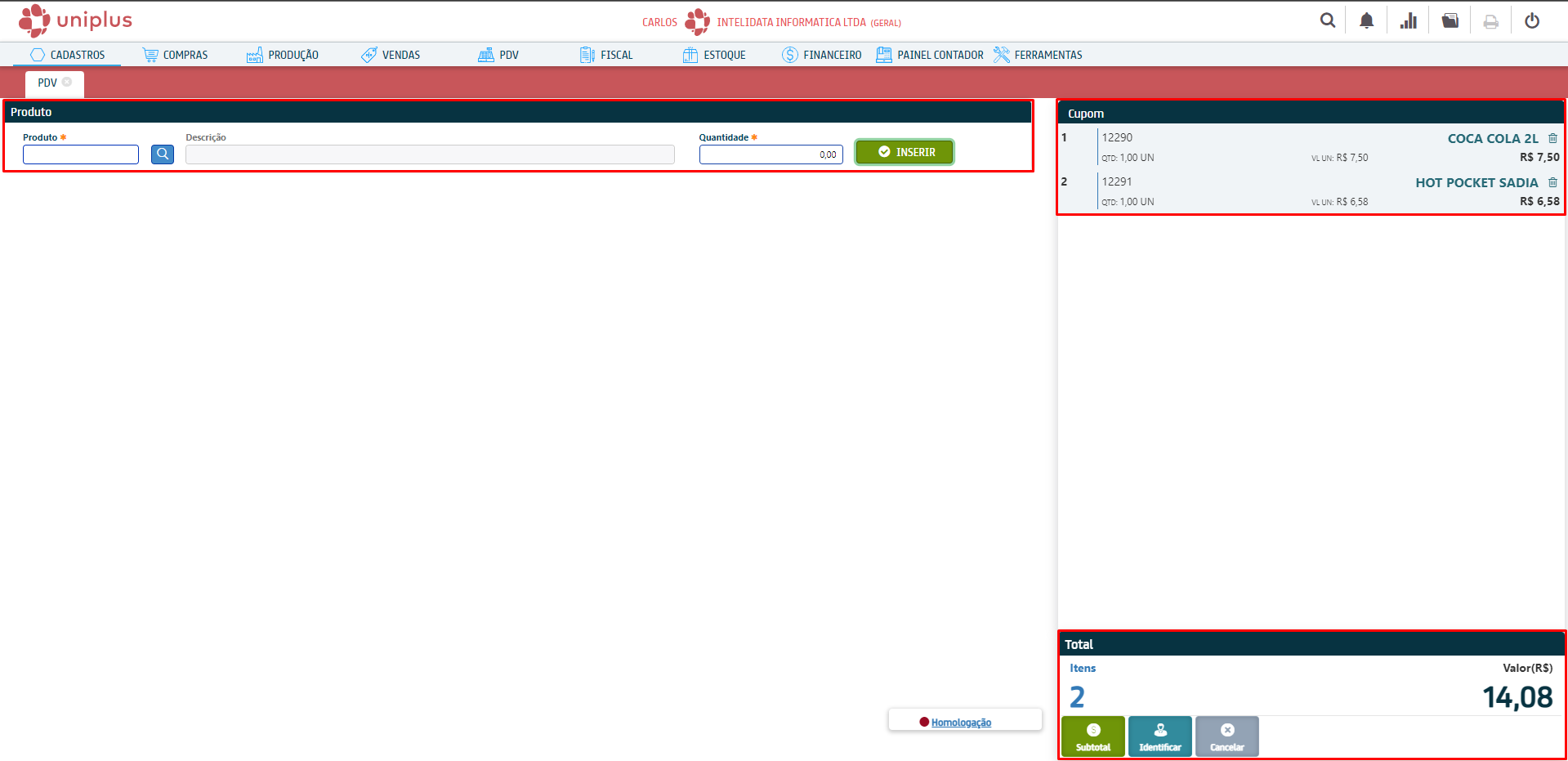Viewport: 1568px width, 761px height.
Task: Focus the Produto code input field
Action: 81,154
